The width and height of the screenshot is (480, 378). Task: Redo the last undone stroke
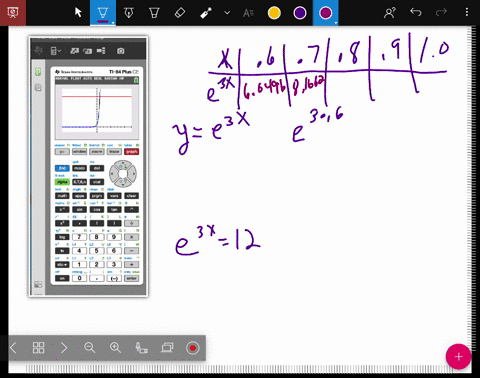point(441,12)
